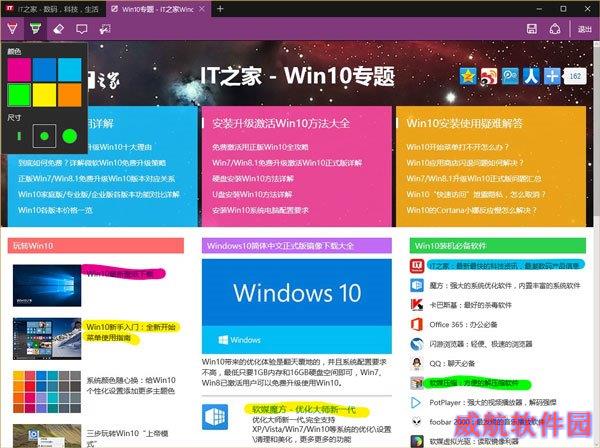Open 软媒魔方 优化大师新一代 link
The image size is (600, 448).
click(x=304, y=410)
